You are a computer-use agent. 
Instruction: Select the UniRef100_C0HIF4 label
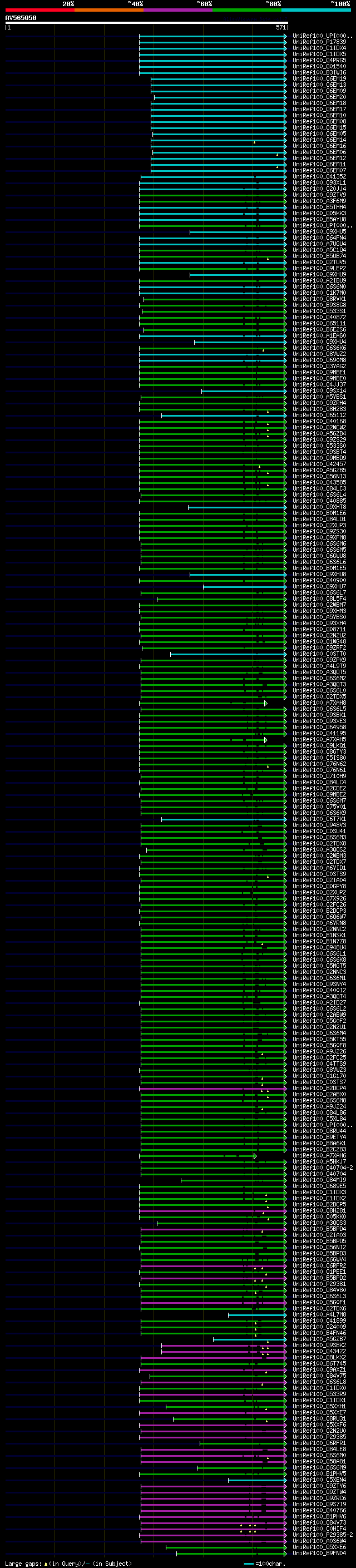click(x=319, y=1529)
